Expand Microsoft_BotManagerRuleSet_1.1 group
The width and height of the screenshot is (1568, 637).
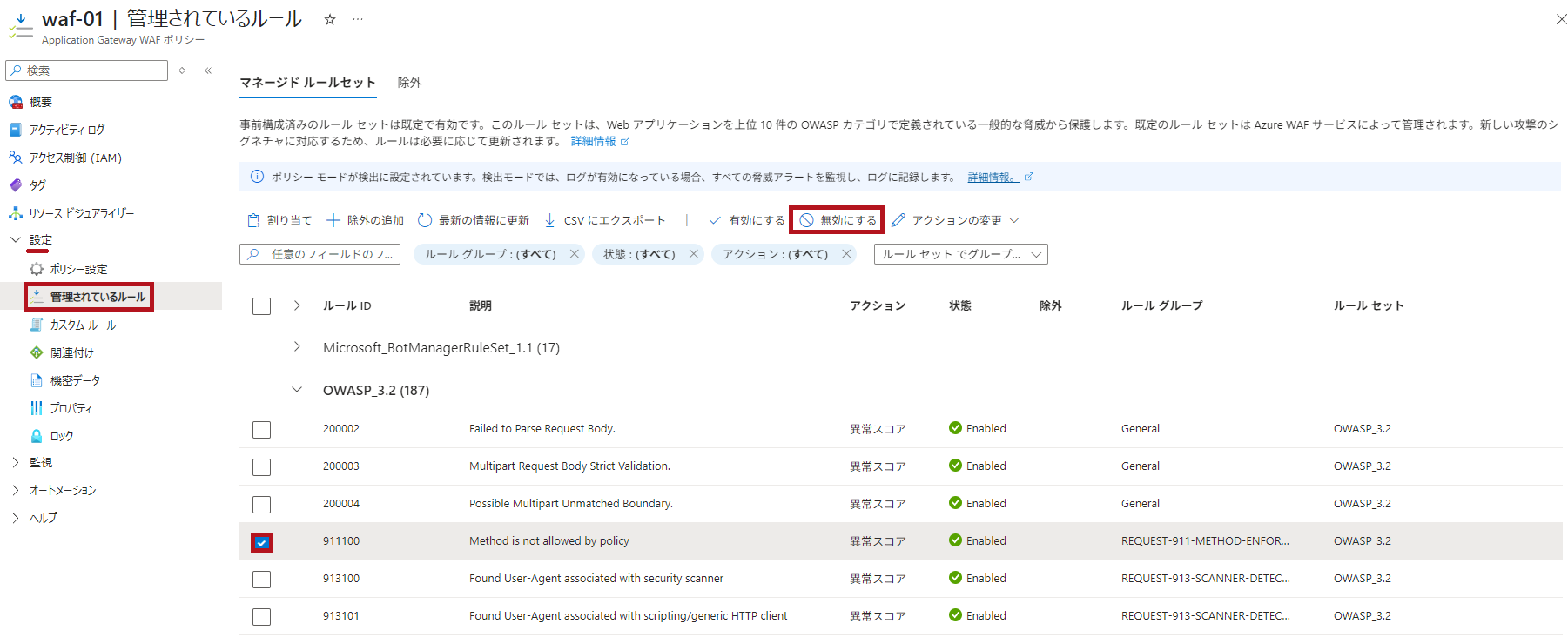click(297, 347)
